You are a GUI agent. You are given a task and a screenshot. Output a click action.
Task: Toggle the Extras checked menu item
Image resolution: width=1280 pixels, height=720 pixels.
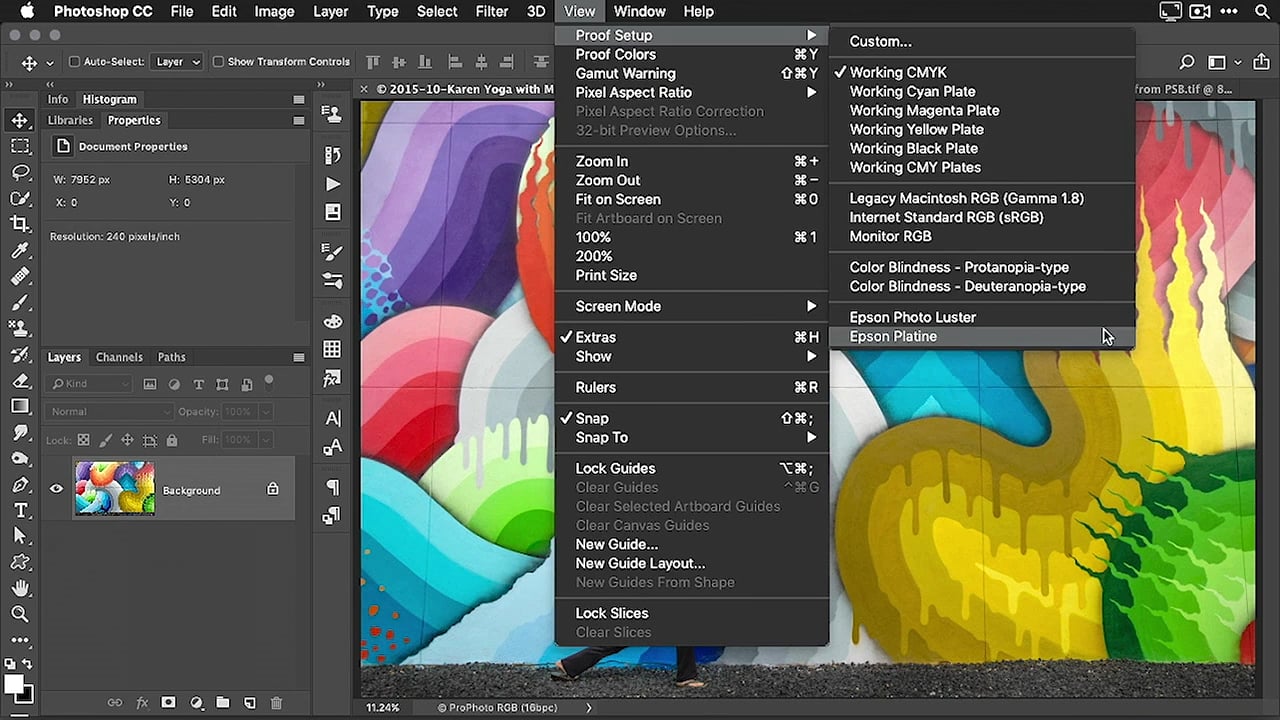click(692, 337)
